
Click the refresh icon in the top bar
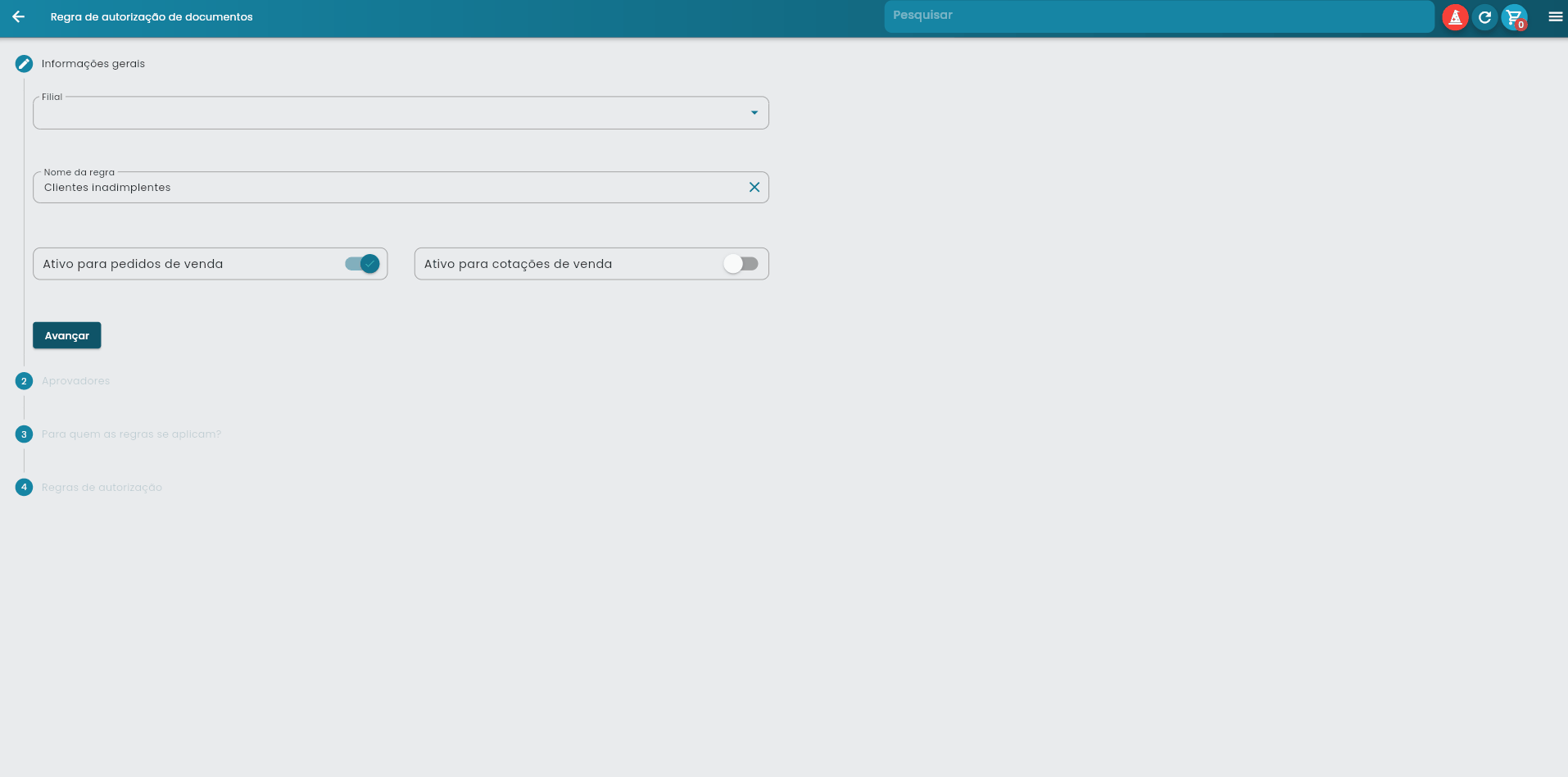[1484, 17]
